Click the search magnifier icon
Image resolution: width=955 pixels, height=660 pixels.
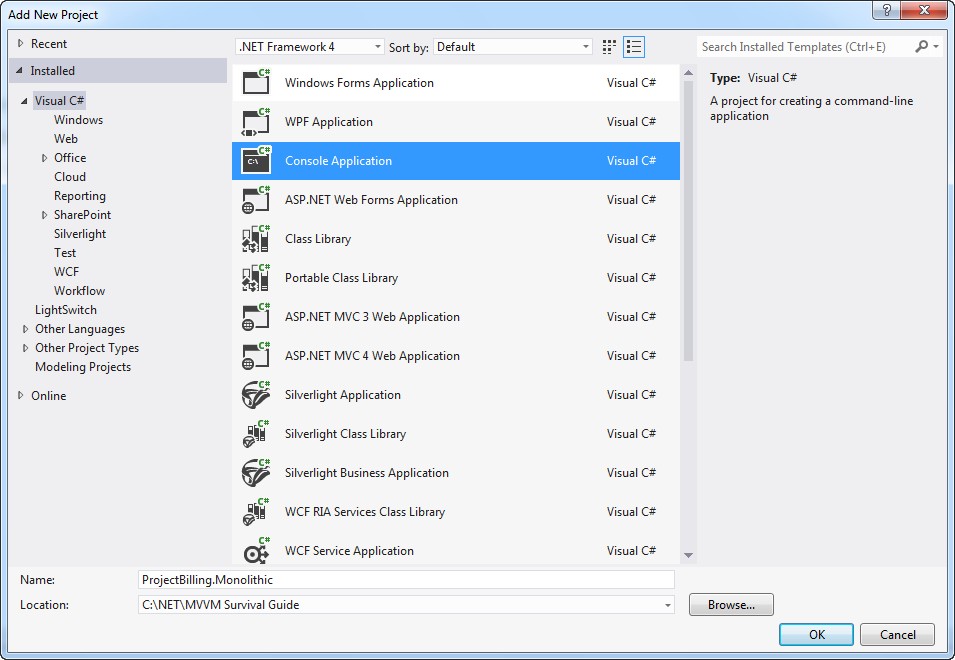pyautogui.click(x=922, y=46)
